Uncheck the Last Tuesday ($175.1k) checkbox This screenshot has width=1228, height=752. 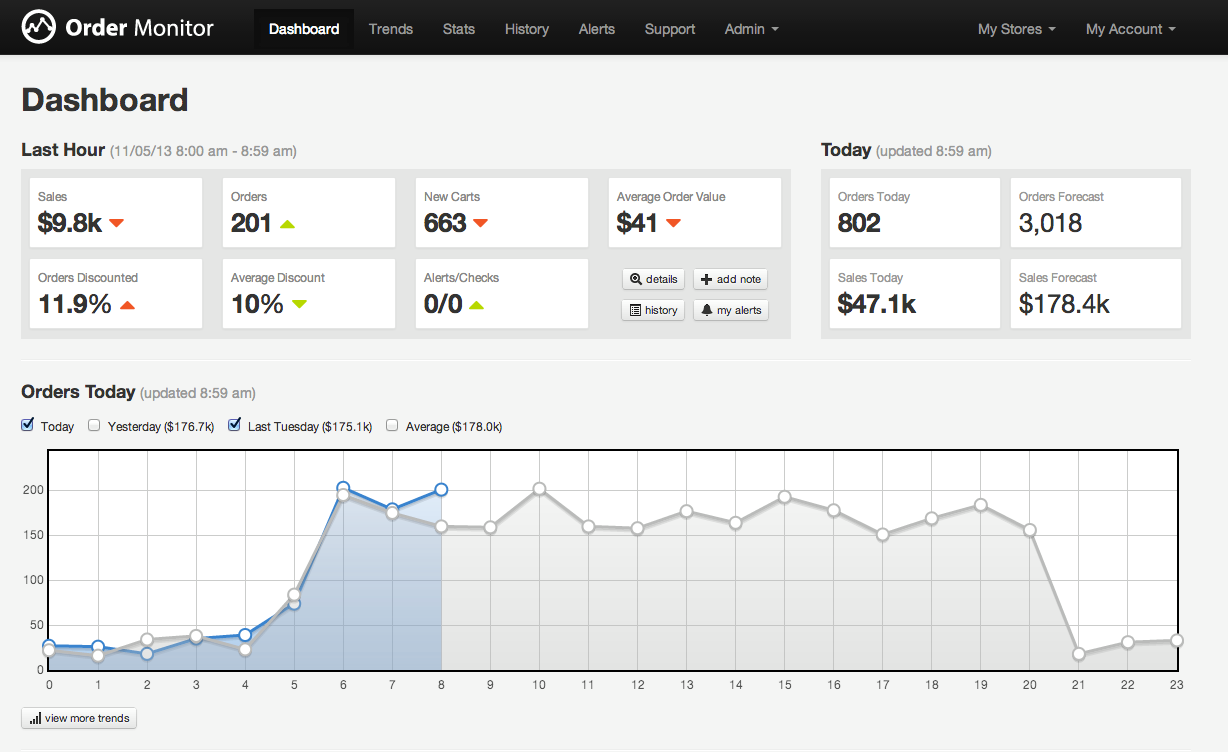pyautogui.click(x=235, y=425)
